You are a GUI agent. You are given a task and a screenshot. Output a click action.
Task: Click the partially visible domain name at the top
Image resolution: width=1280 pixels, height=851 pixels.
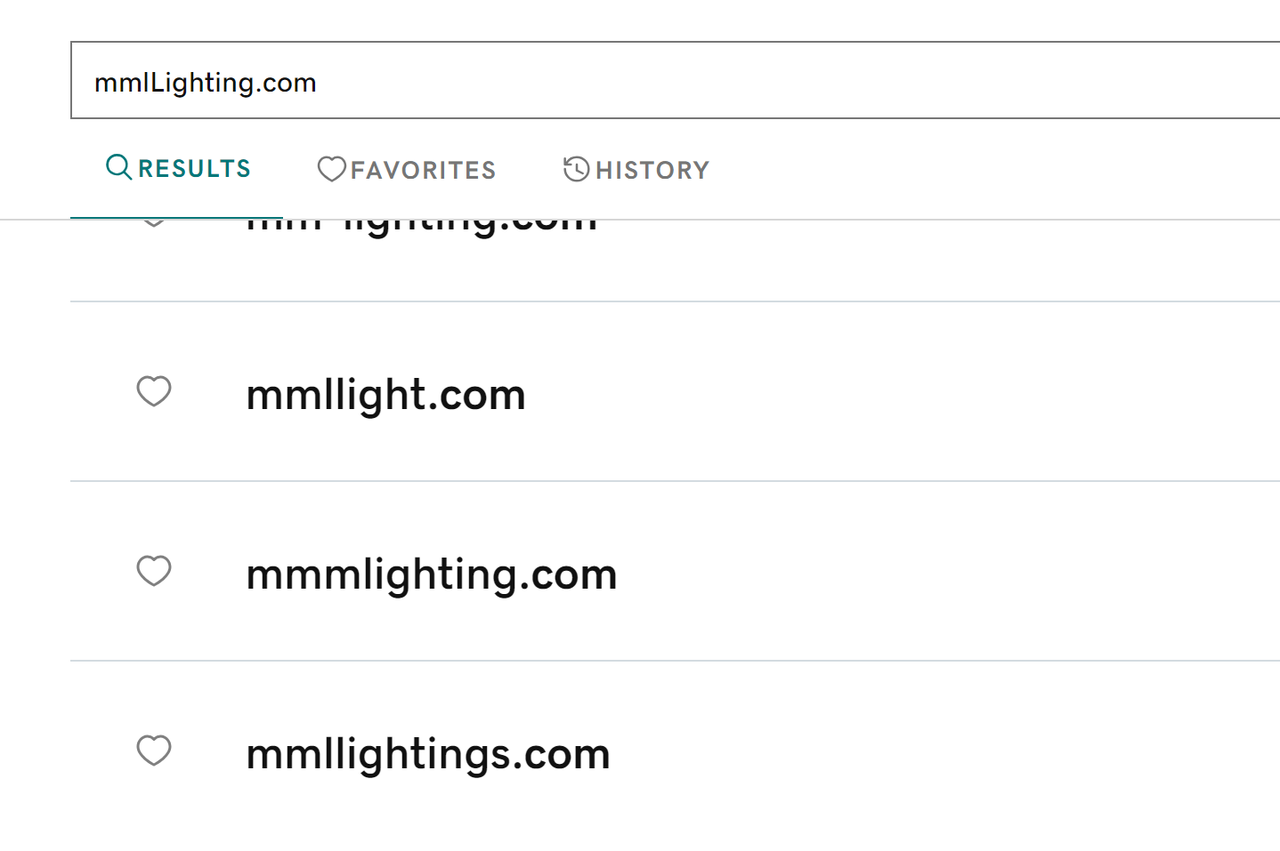[x=421, y=226]
